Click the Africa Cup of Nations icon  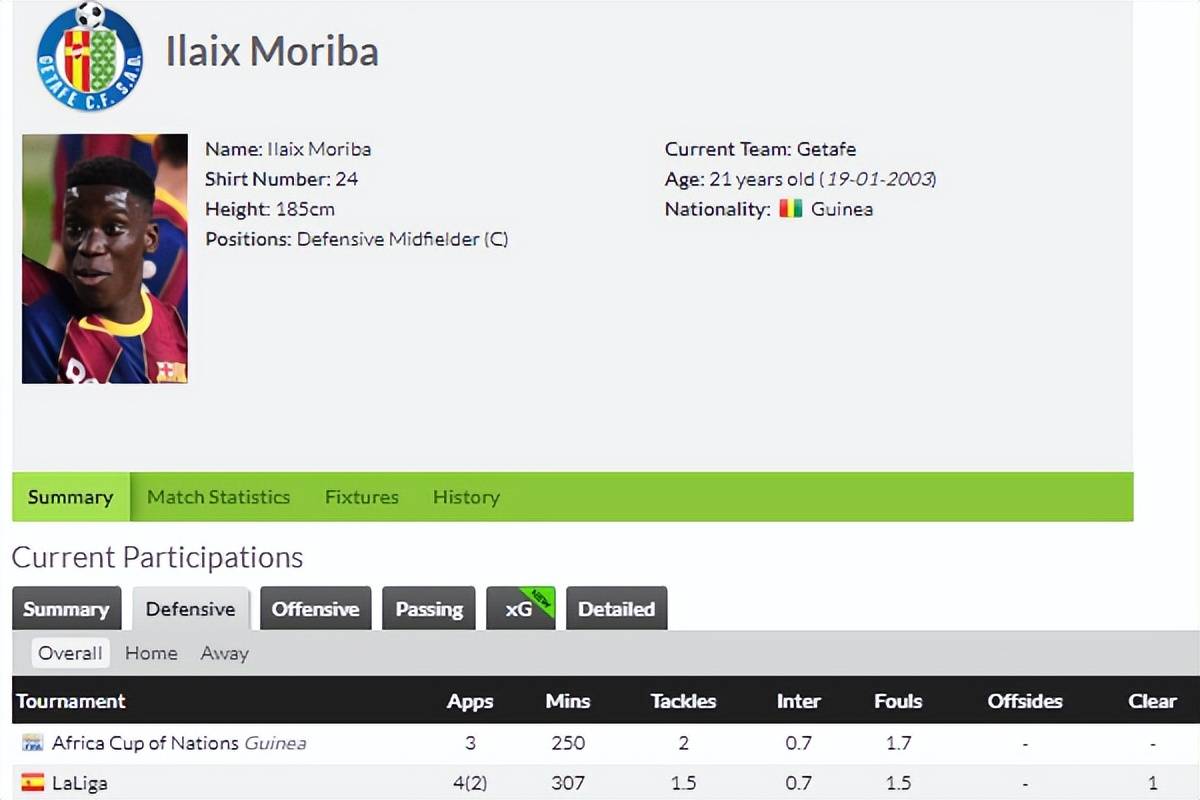coord(33,743)
